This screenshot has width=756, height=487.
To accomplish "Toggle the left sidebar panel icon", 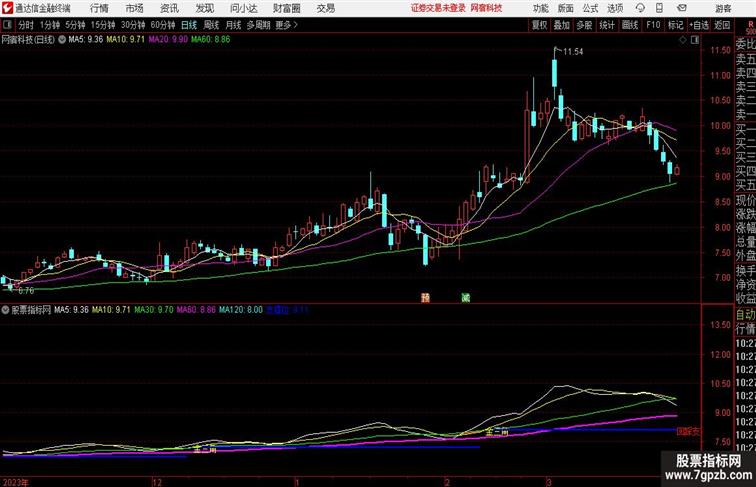I will tap(7, 25).
